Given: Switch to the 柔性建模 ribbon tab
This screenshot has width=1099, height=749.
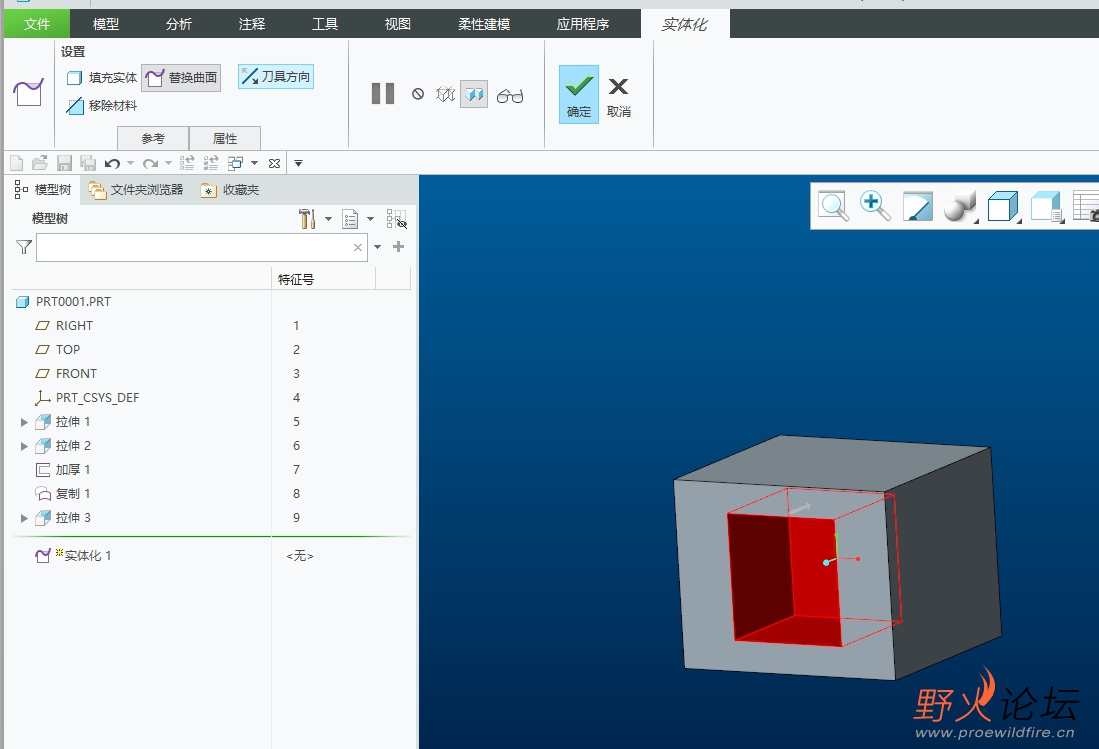Looking at the screenshot, I should pyautogui.click(x=484, y=24).
